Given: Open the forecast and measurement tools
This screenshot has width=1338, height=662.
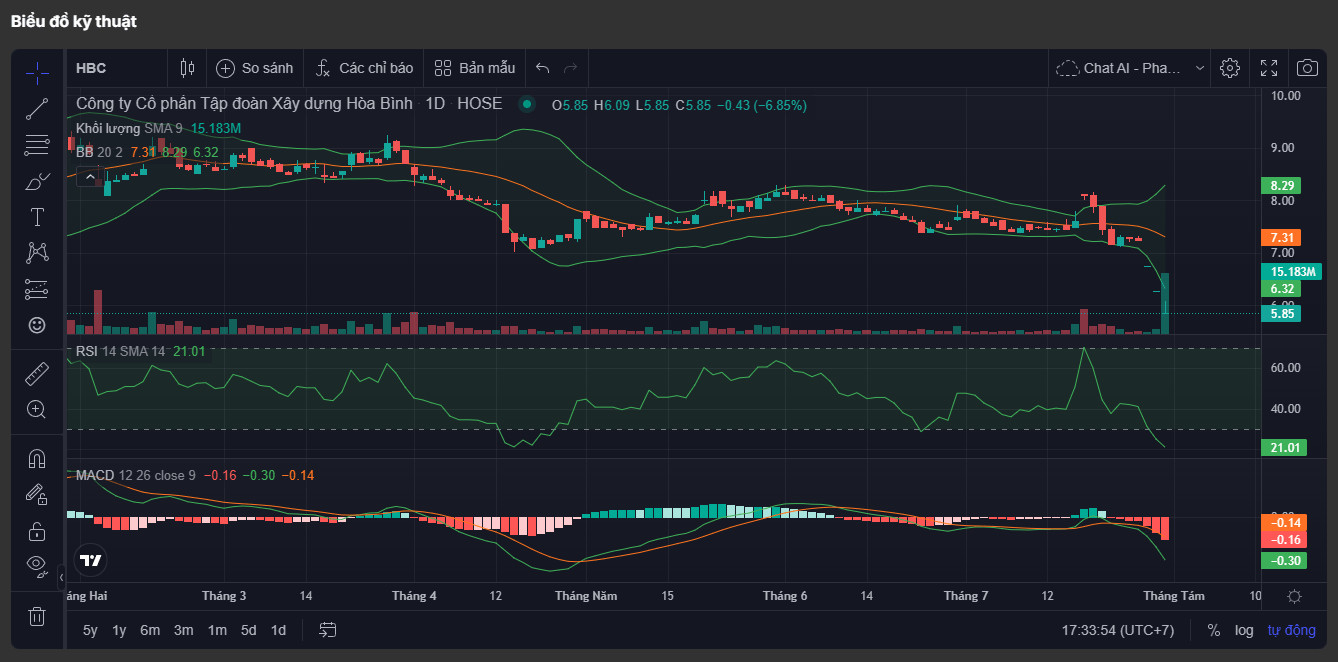Looking at the screenshot, I should point(37,289).
